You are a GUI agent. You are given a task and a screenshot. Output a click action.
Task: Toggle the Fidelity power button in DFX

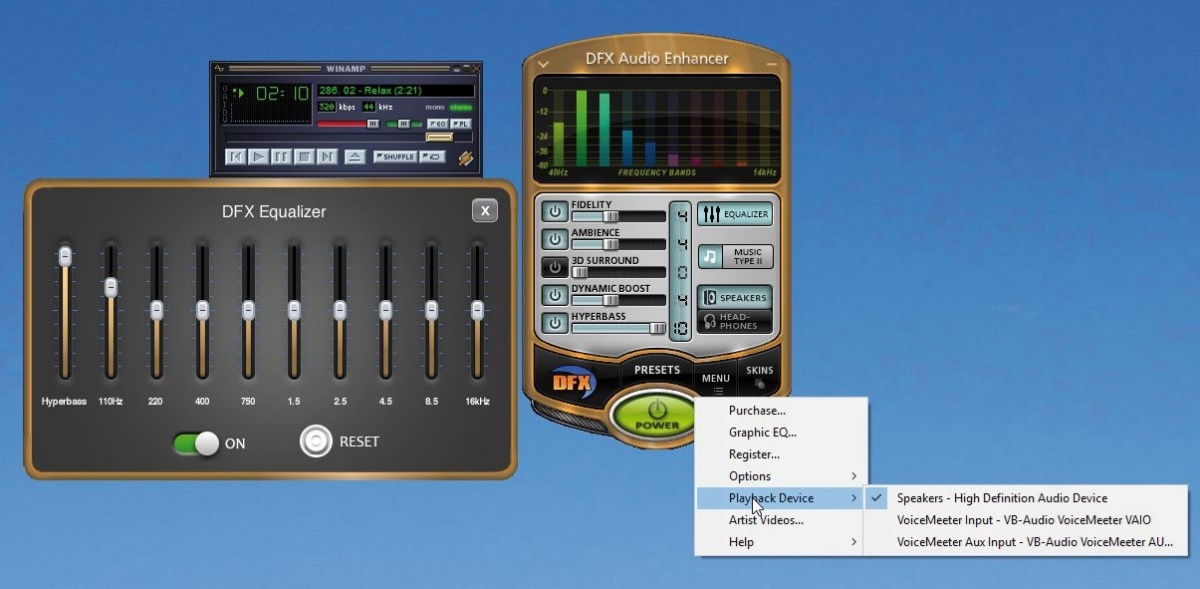[555, 212]
